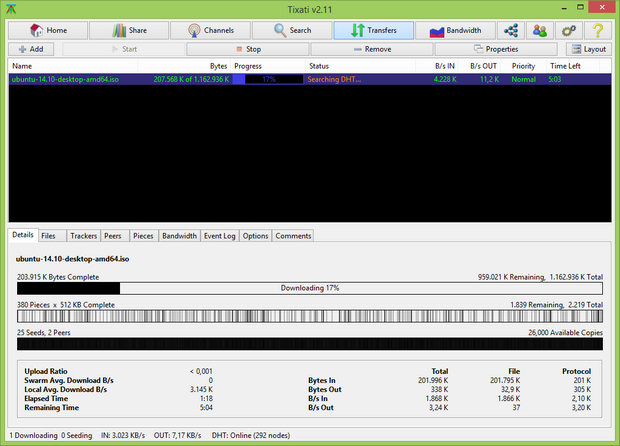Click the Upload Ratio label
Image resolution: width=620 pixels, height=446 pixels.
46,371
